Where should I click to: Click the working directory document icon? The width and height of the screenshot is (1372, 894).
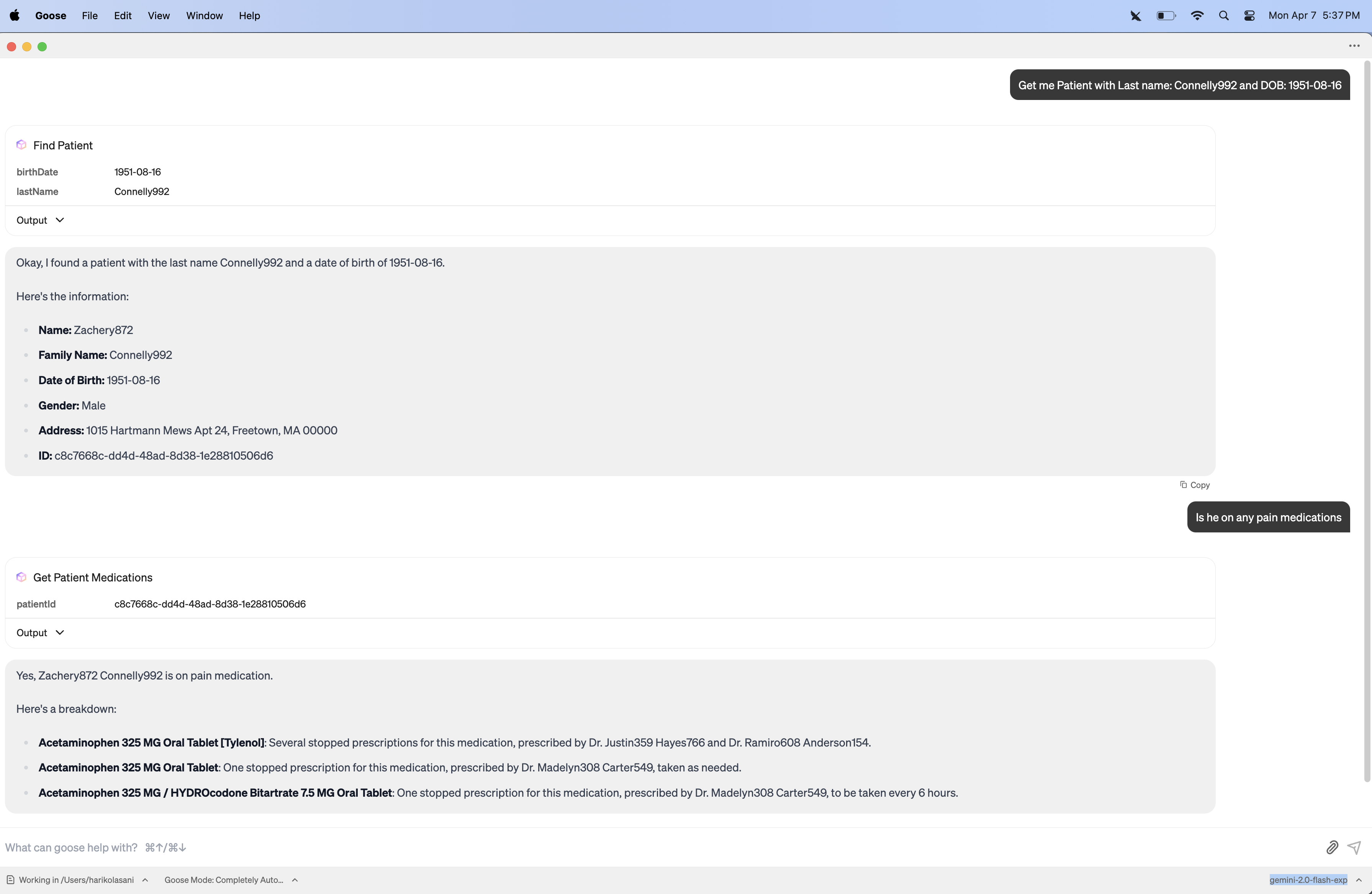10,879
